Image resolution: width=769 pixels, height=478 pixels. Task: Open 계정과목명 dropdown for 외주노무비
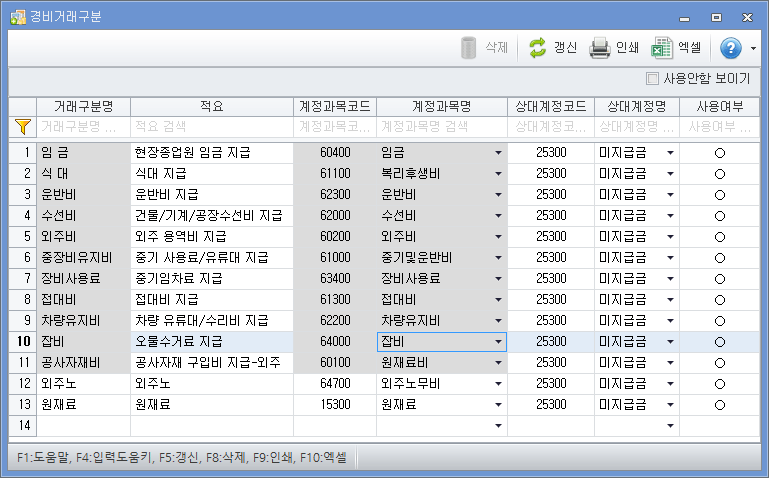(x=498, y=384)
